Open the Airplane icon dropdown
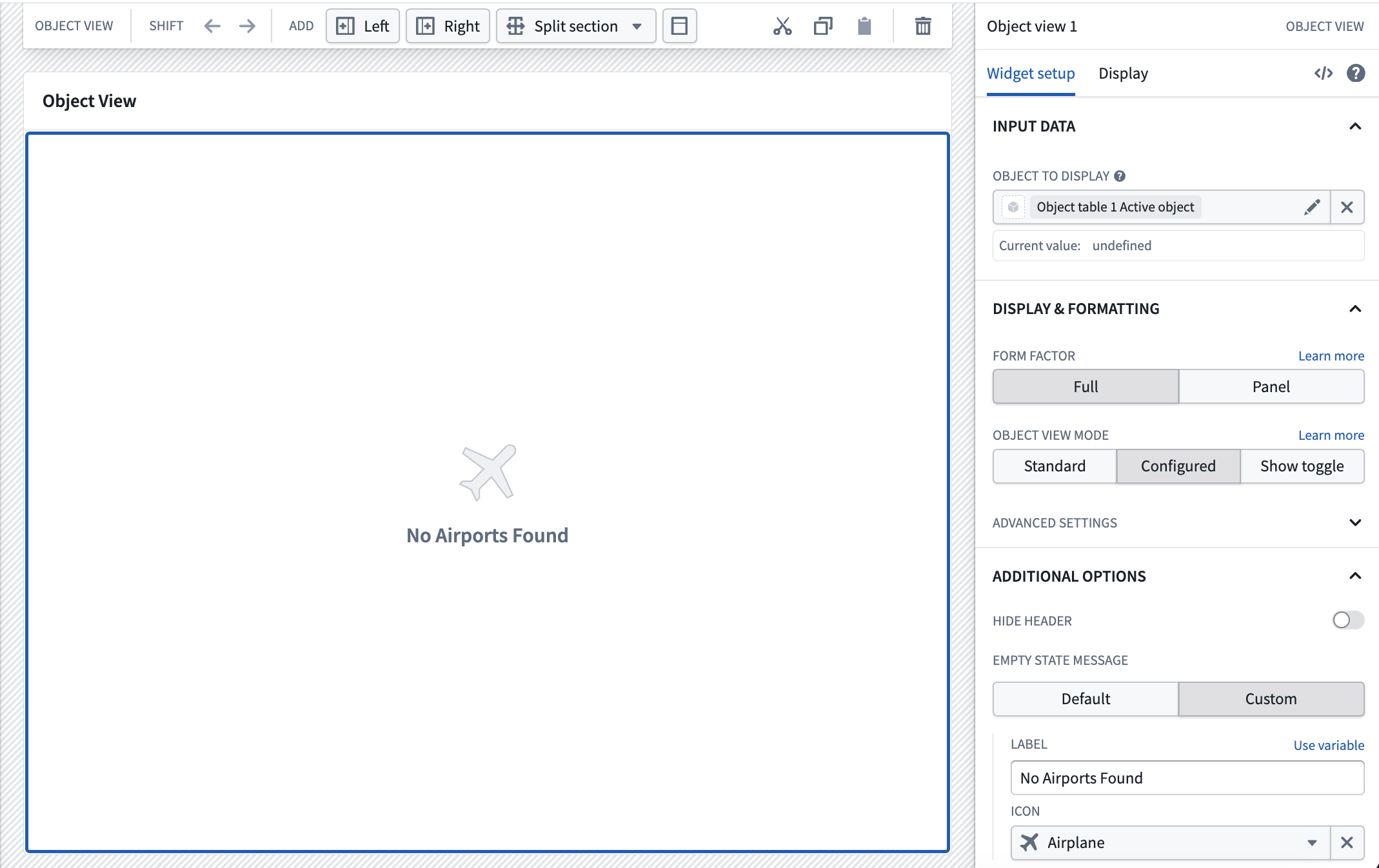 (1170, 842)
